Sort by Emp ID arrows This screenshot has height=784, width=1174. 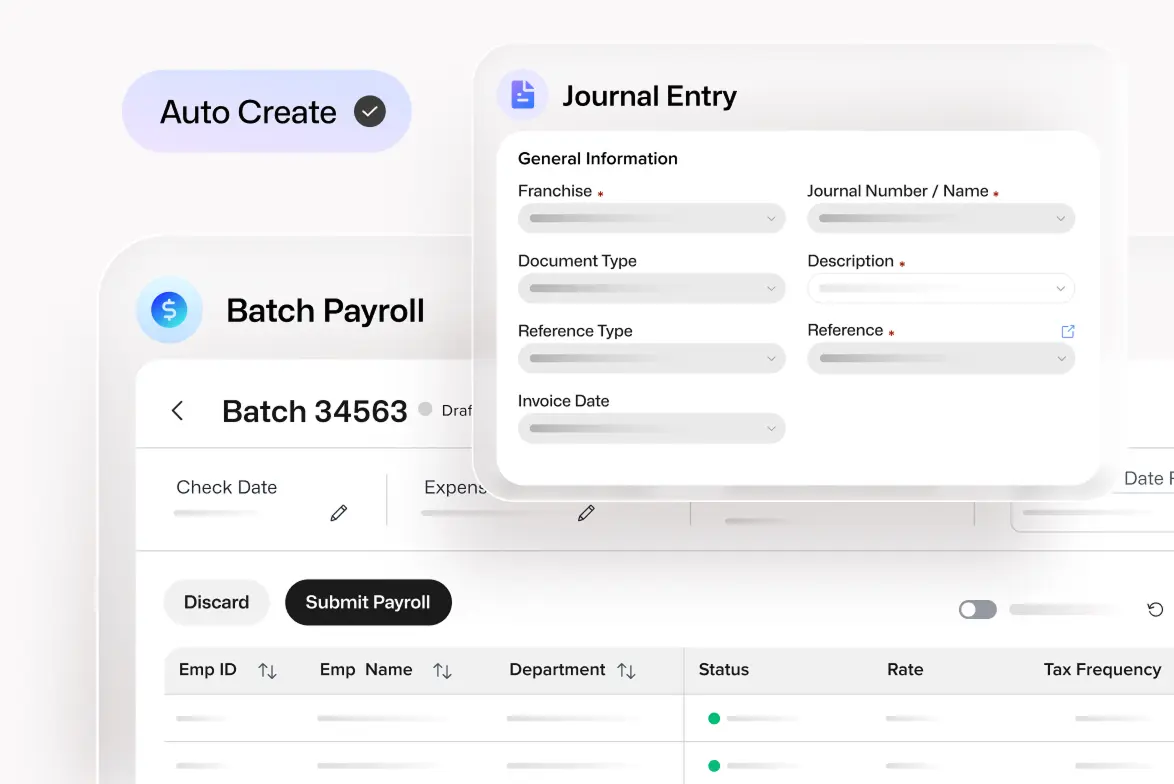[x=267, y=671]
